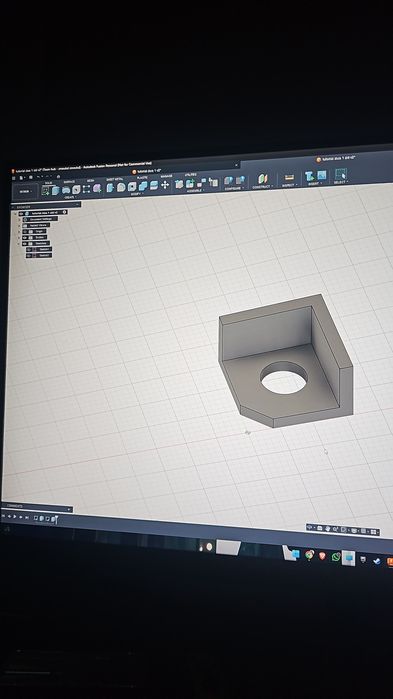Open the MODIFY dropdown menu
This screenshot has height=699, width=393.
(x=136, y=194)
